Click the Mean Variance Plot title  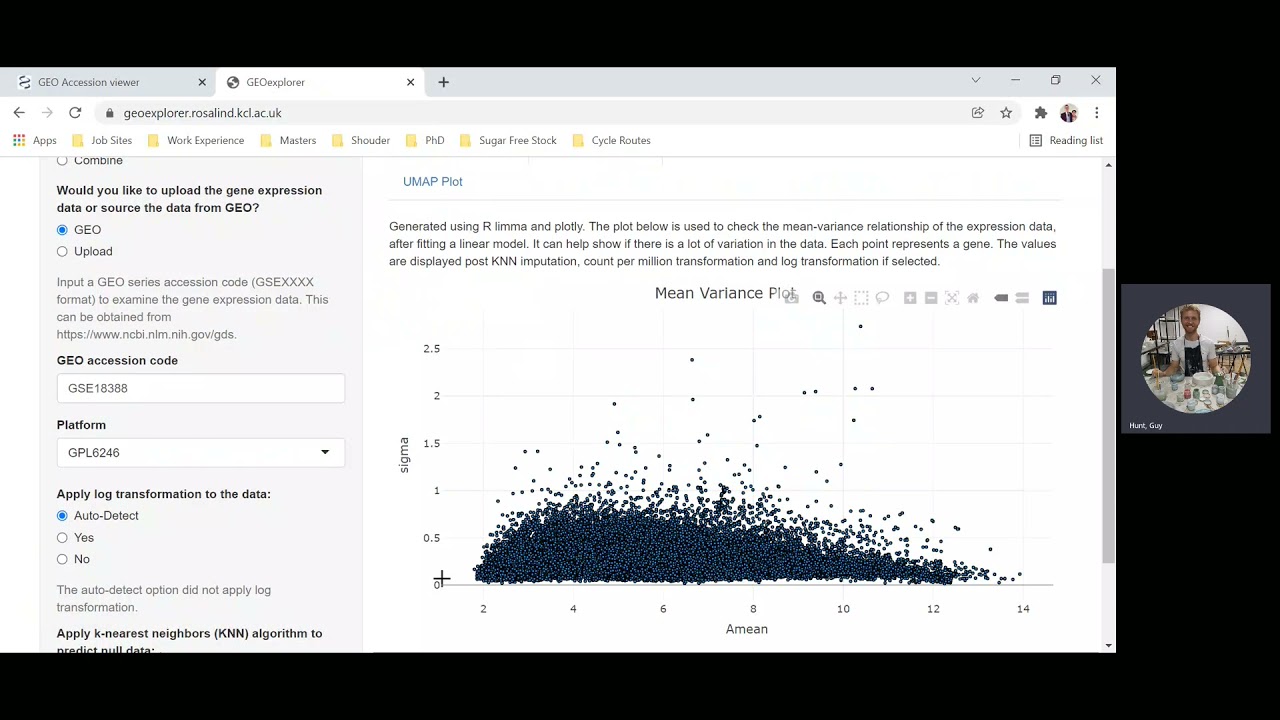[x=725, y=293]
